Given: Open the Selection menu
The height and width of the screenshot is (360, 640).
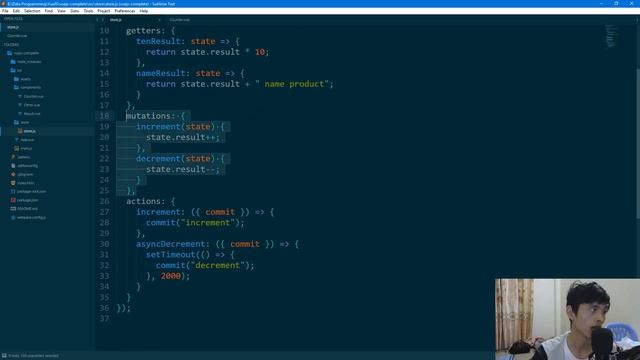Looking at the screenshot, I should pos(32,11).
